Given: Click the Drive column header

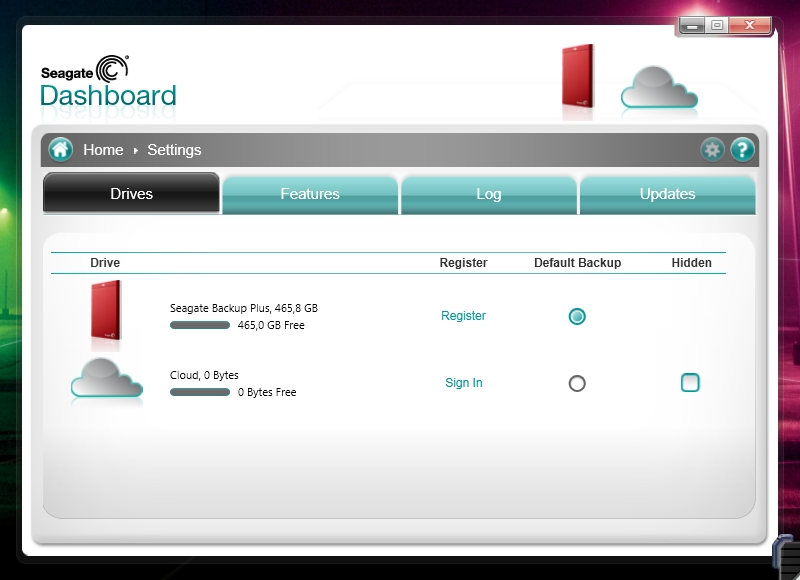Looking at the screenshot, I should (x=105, y=263).
